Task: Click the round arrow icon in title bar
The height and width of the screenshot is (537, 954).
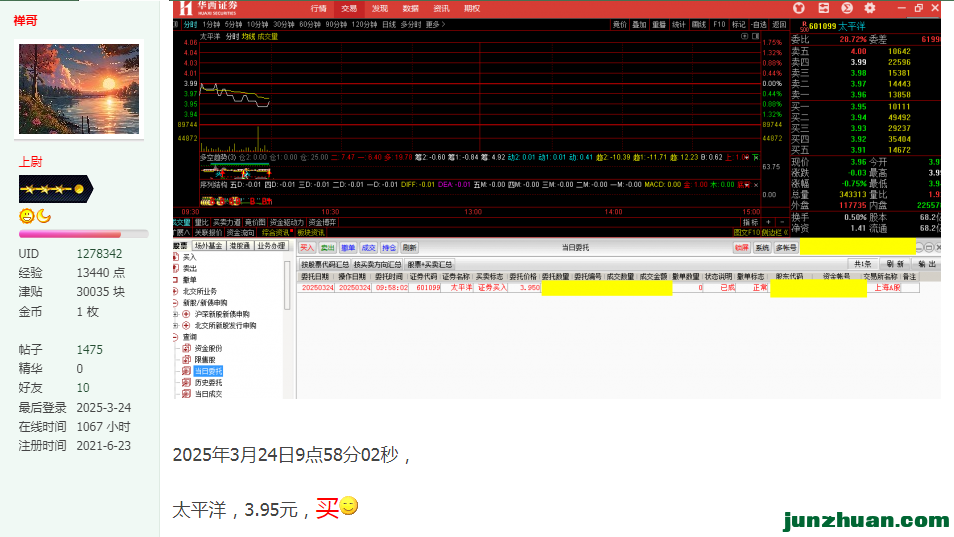Action: [x=847, y=8]
